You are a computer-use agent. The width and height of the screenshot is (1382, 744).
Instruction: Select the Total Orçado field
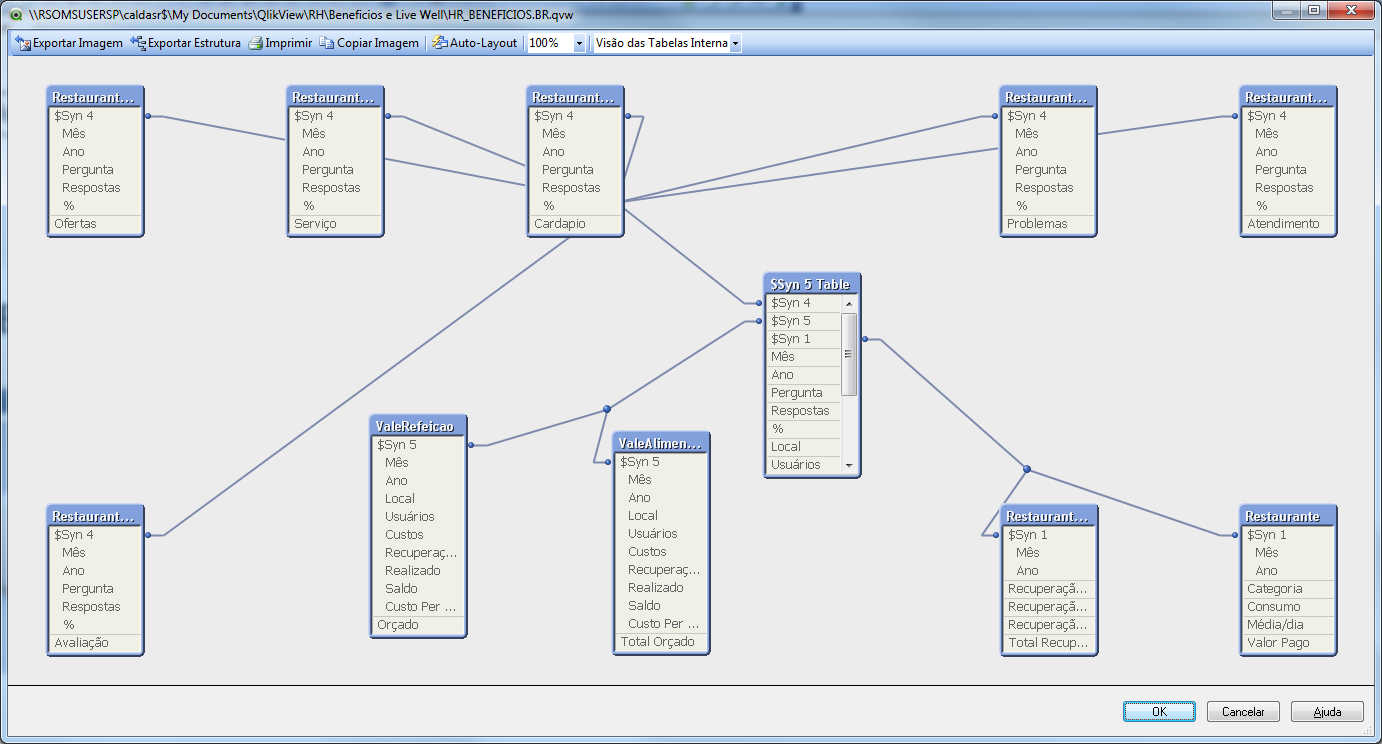tap(658, 642)
